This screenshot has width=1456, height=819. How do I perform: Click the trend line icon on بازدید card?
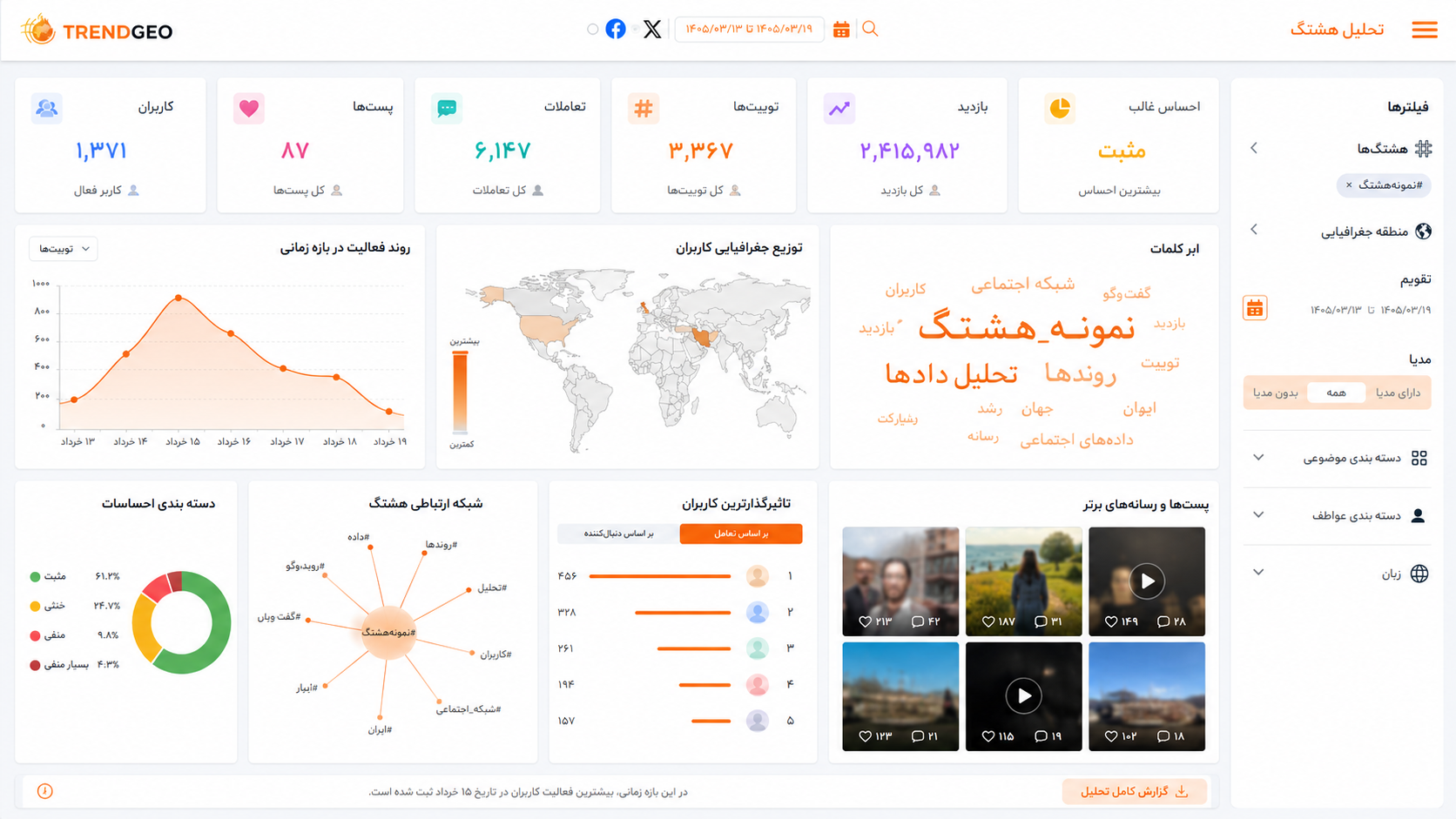click(839, 108)
